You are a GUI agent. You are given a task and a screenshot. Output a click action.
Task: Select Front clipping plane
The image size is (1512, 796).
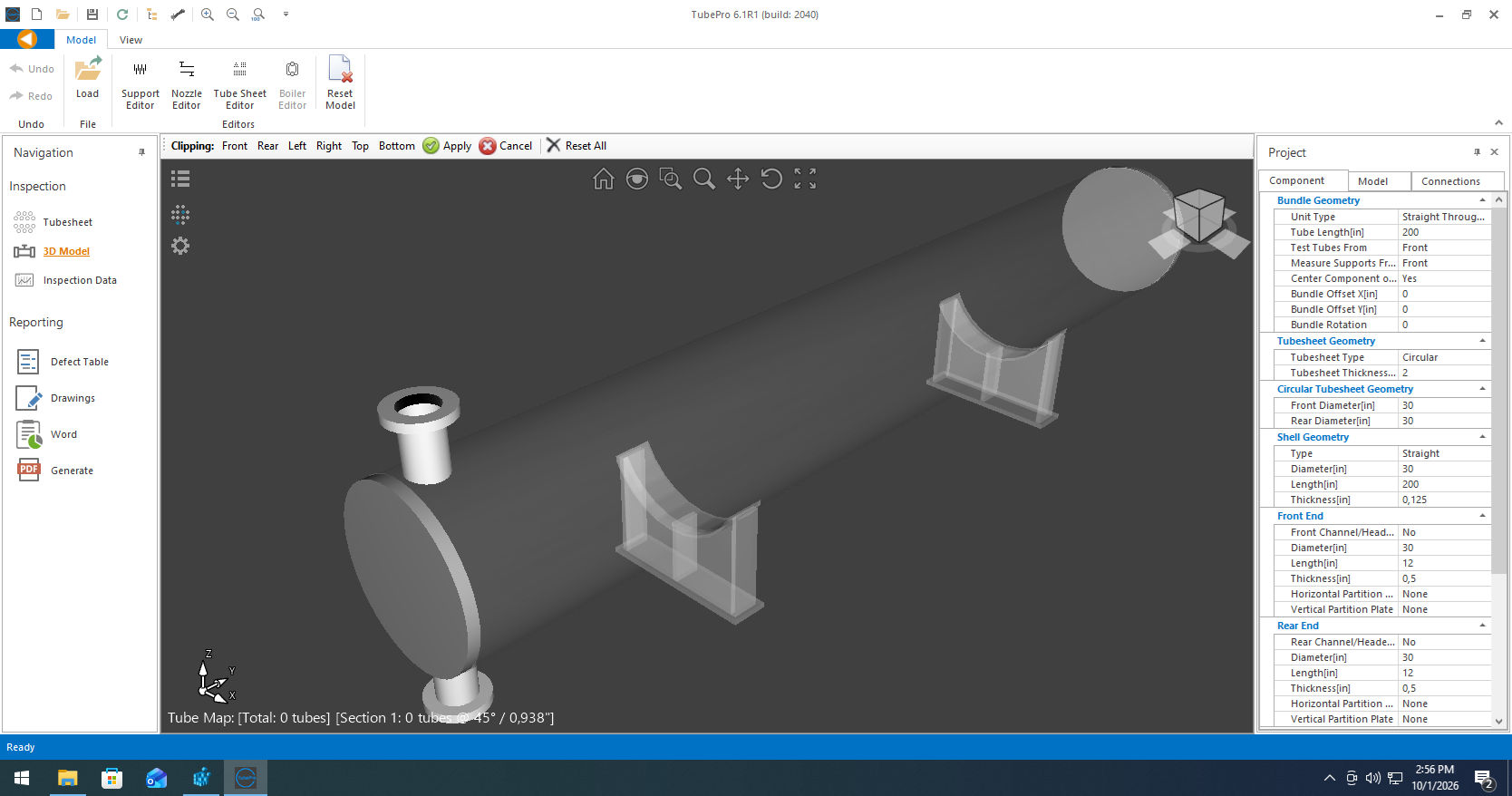tap(235, 146)
